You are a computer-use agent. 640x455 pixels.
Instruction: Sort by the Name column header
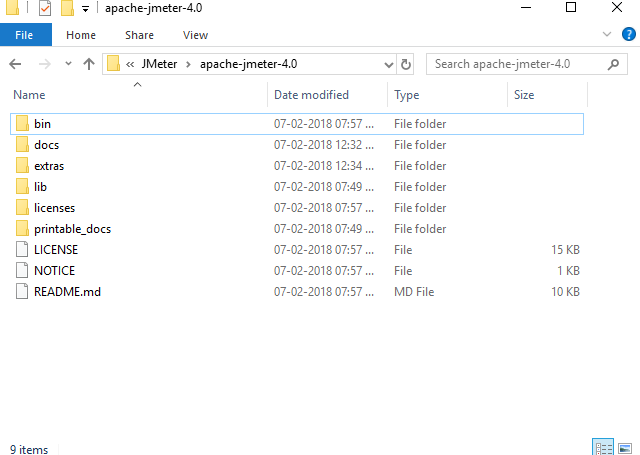click(x=139, y=95)
